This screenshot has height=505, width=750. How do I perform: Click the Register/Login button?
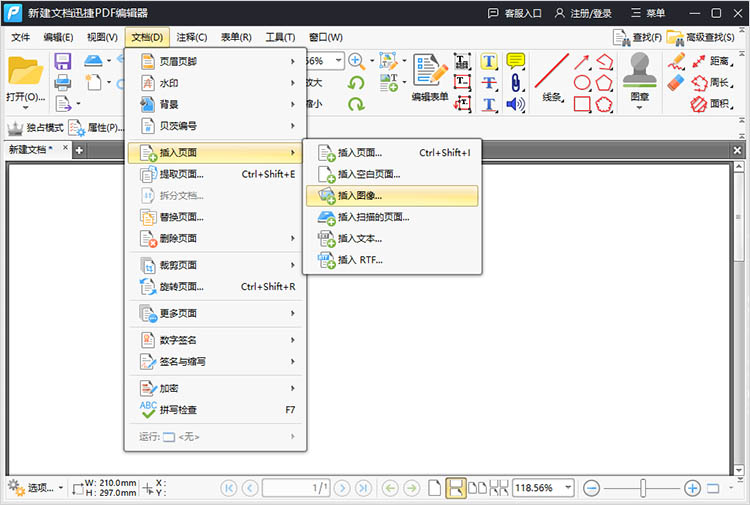[583, 13]
